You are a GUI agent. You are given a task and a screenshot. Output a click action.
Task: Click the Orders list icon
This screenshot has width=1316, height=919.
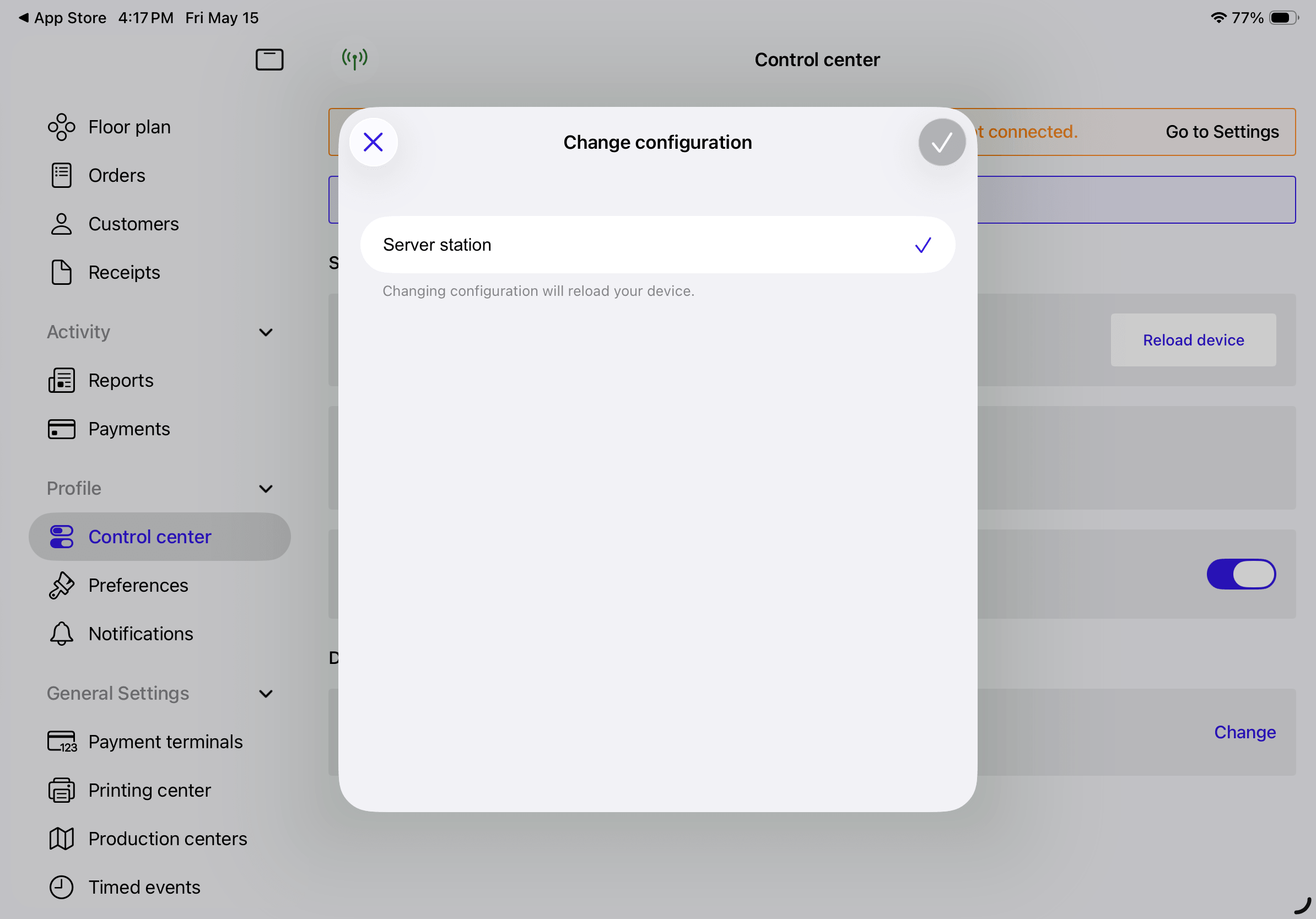tap(61, 175)
